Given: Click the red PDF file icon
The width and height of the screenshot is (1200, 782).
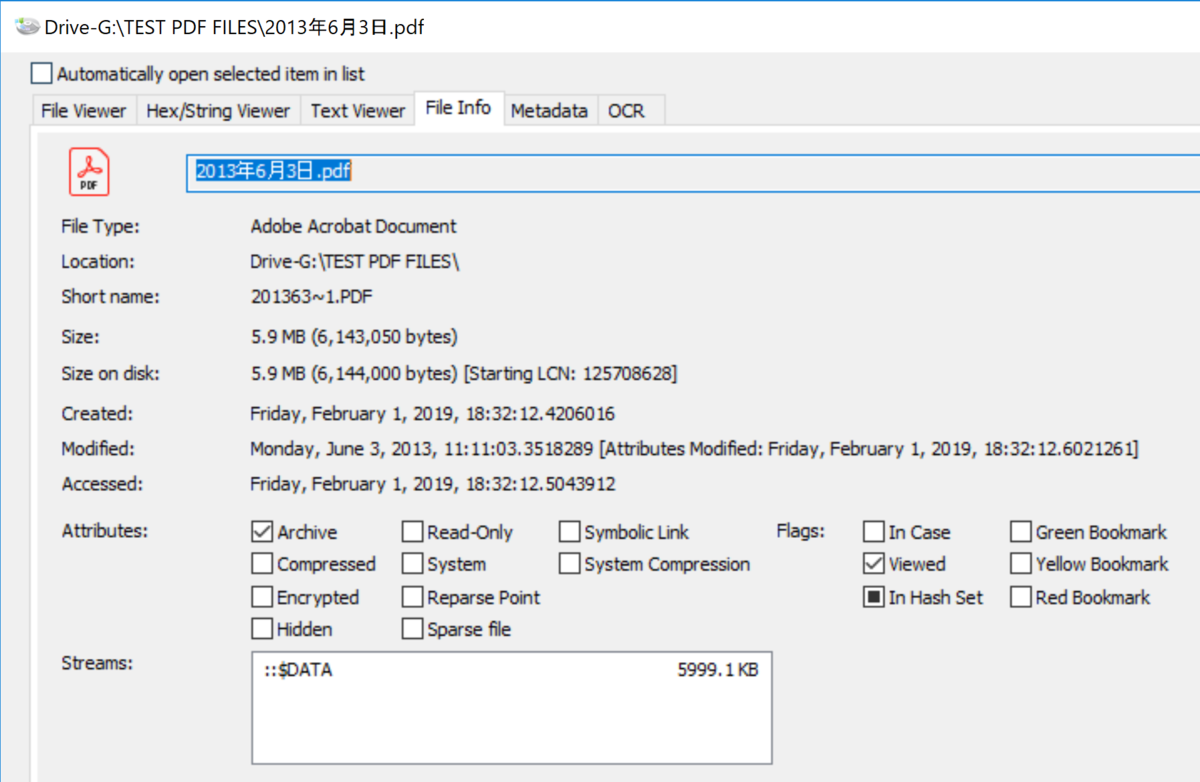Looking at the screenshot, I should tap(89, 171).
